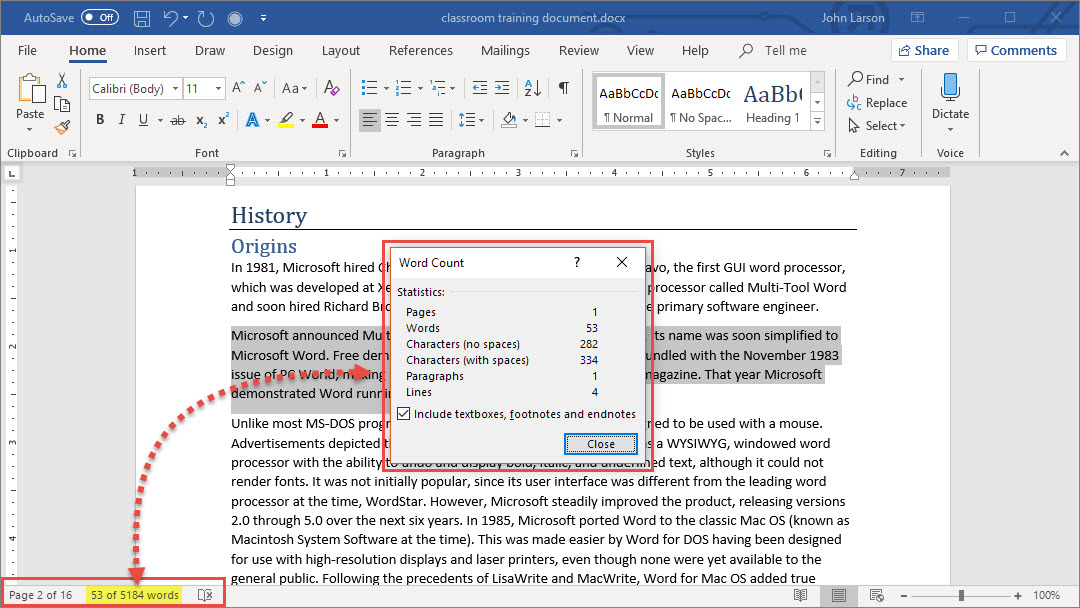Close the Word Count dialog
The height and width of the screenshot is (608, 1080).
[601, 444]
